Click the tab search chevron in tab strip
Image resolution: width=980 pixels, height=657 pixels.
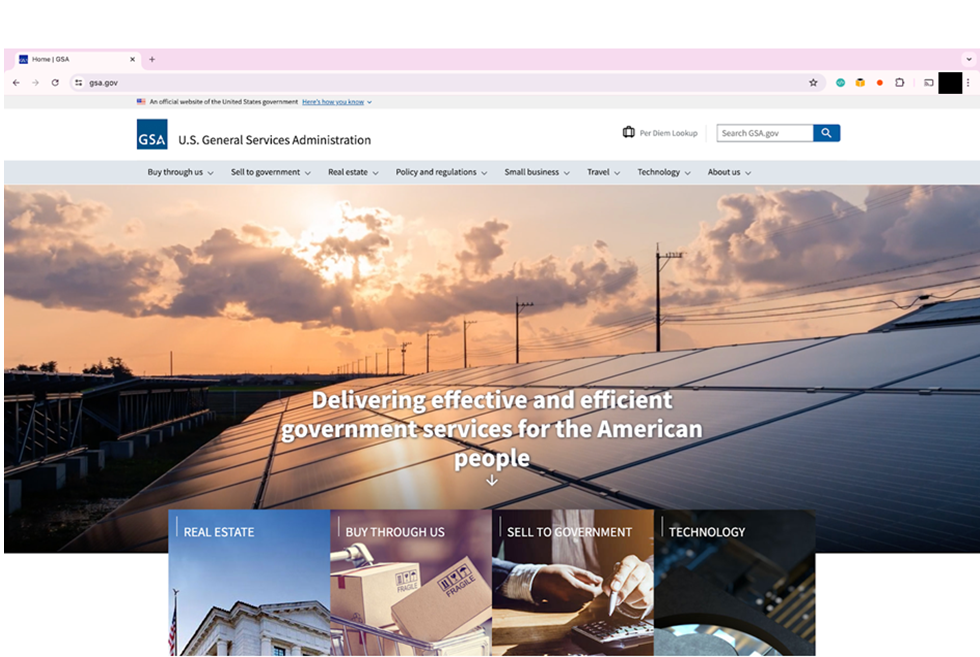pos(969,59)
